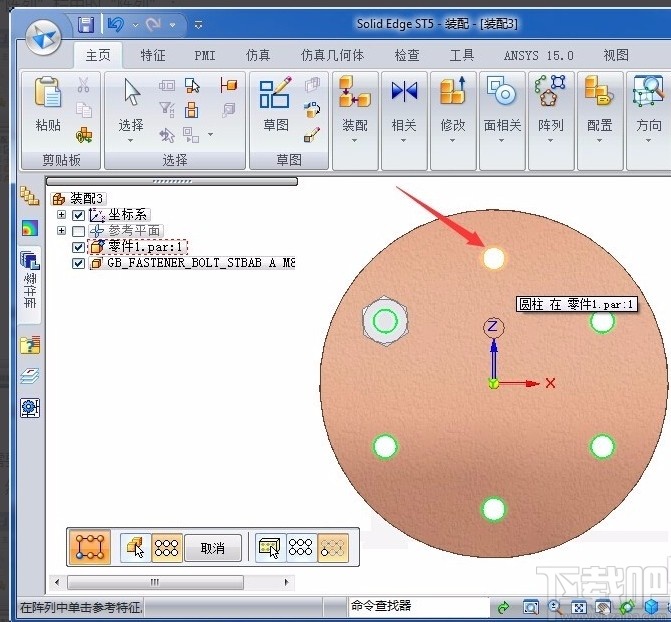Open the layers sidebar icon
671x622 pixels.
[x=30, y=376]
